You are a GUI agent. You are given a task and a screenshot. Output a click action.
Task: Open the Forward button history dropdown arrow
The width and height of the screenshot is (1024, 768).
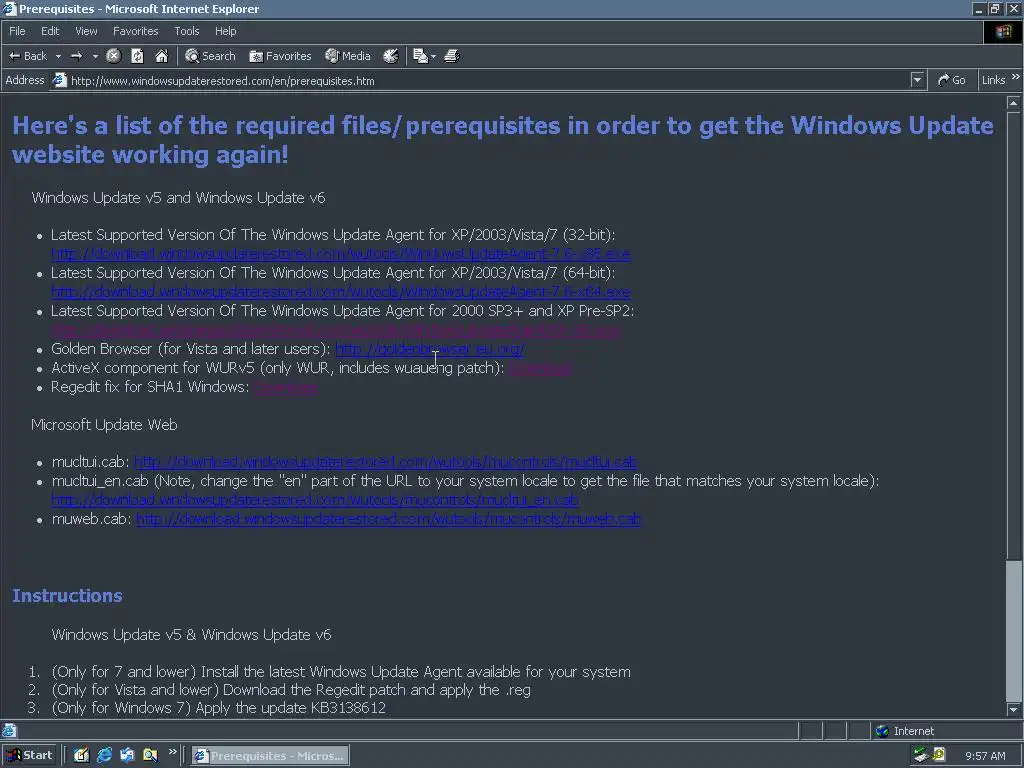pyautogui.click(x=95, y=57)
